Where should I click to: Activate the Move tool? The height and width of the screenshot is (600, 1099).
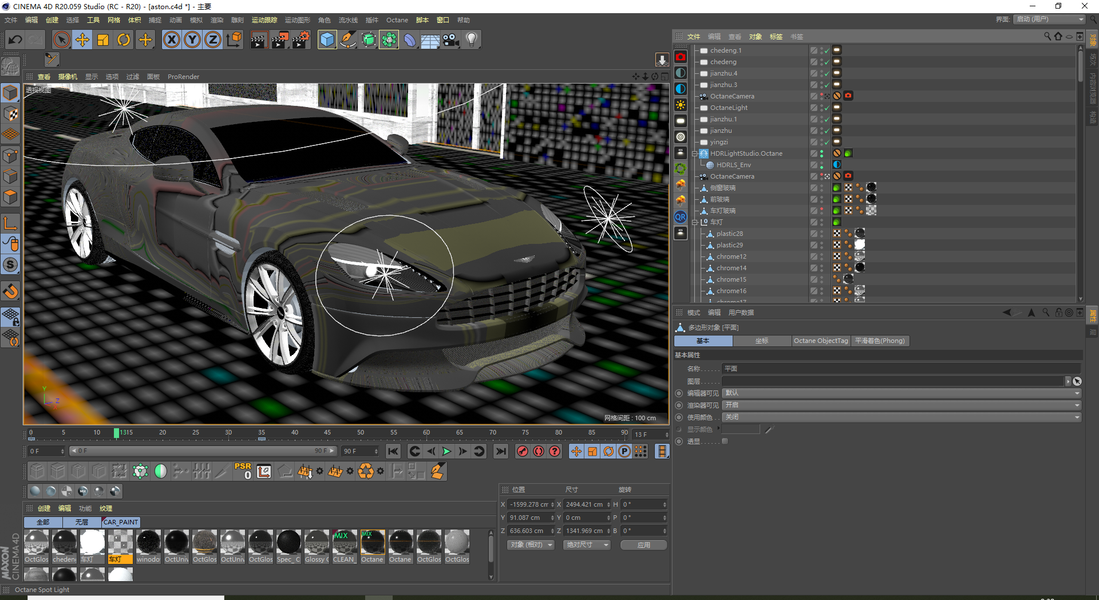(82, 40)
